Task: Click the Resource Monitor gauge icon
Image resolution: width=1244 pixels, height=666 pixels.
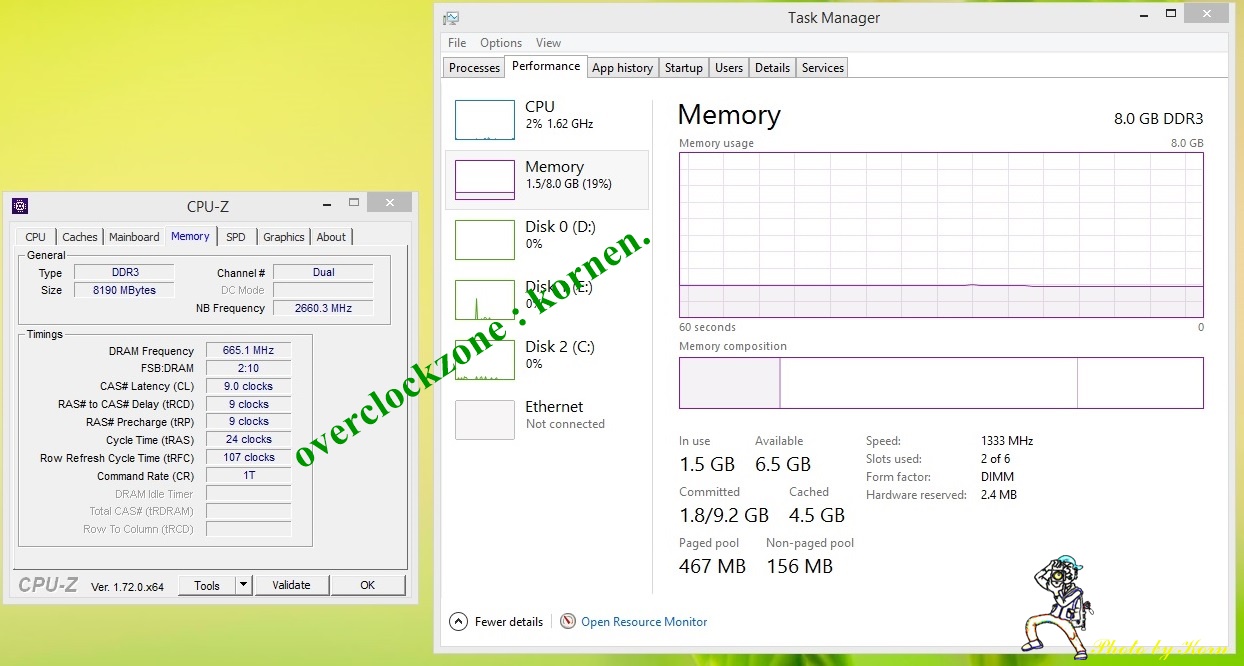Action: [x=568, y=621]
